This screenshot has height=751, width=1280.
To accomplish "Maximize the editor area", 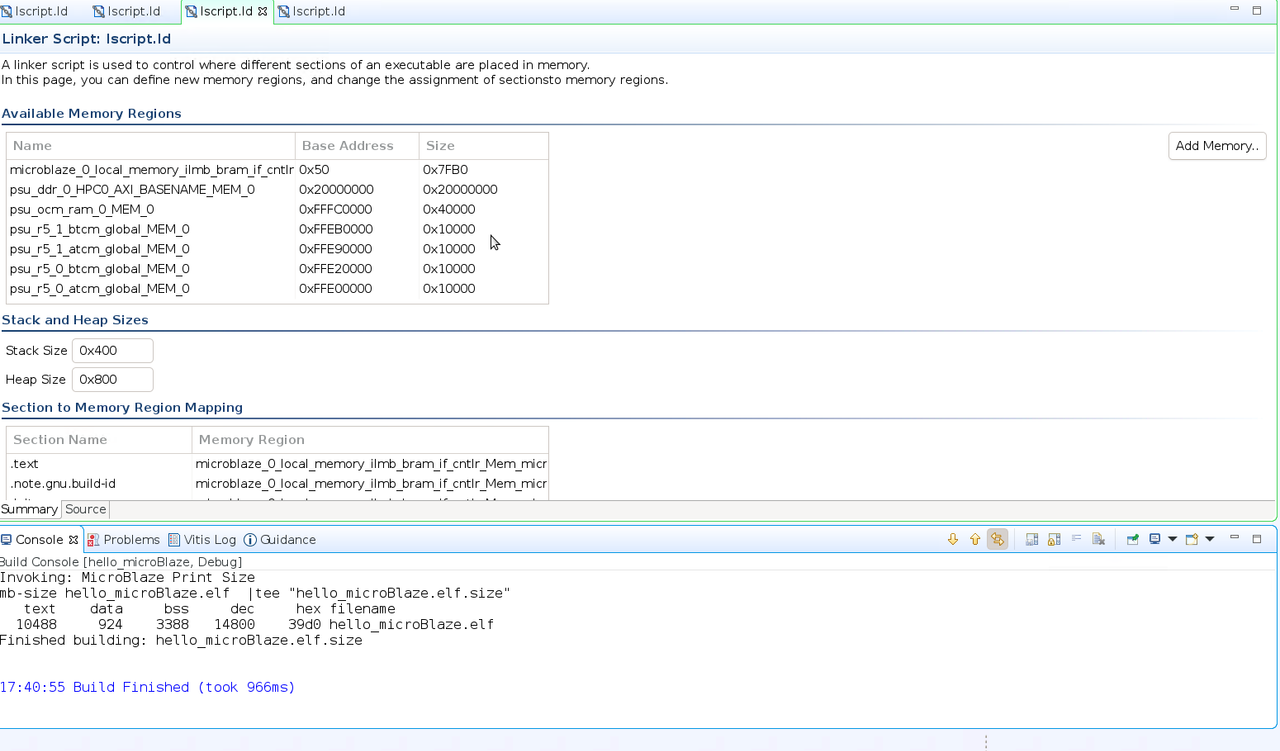I will click(x=1257, y=10).
